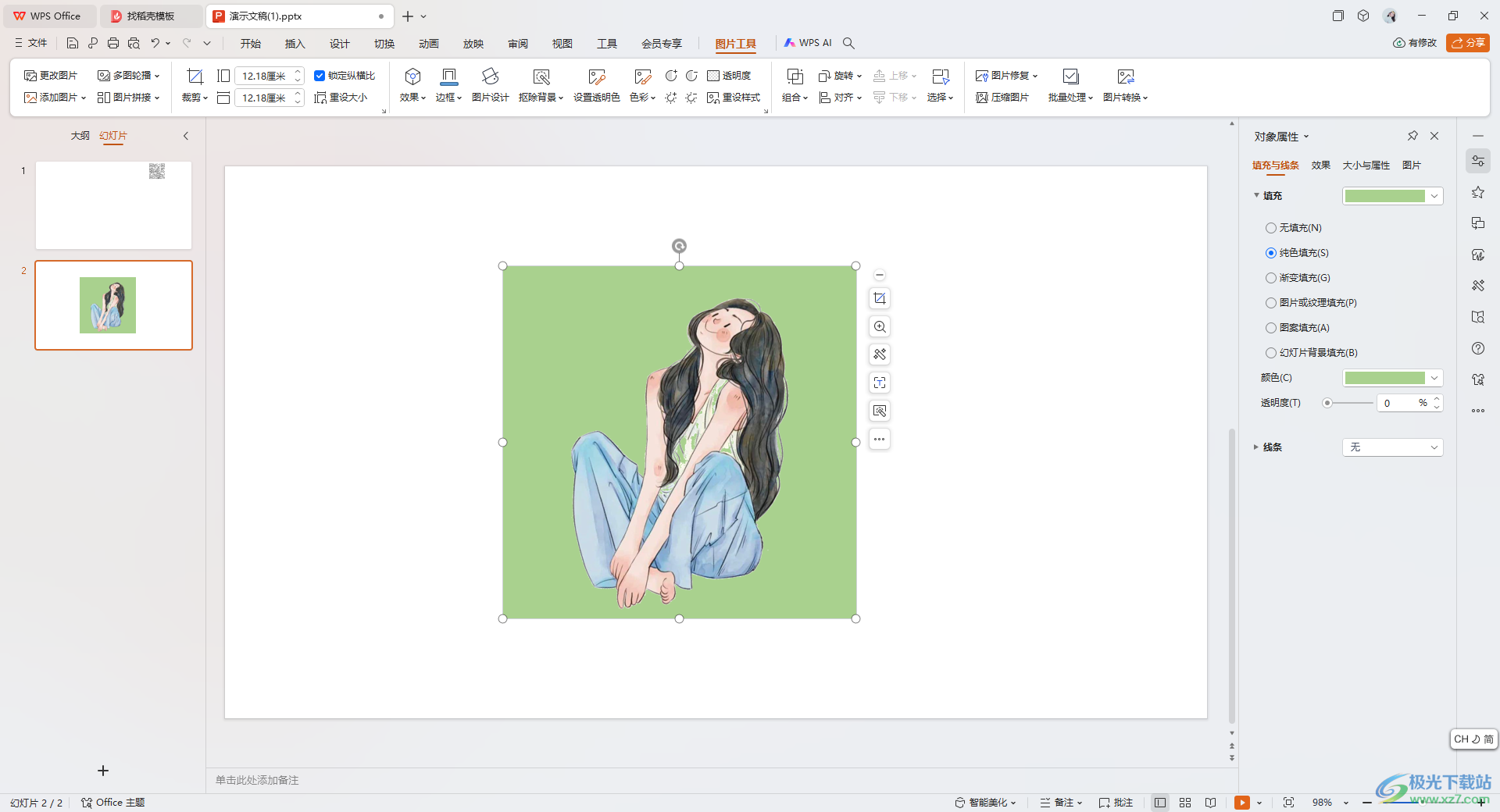The image size is (1500, 812).
Task: Click the save icon in quick toolbar
Action: click(73, 43)
